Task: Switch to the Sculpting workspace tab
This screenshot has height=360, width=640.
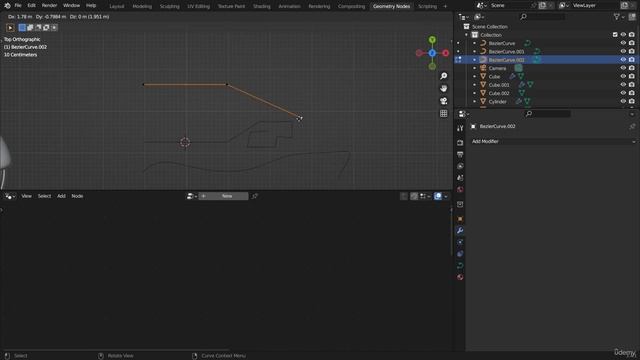Action: (x=169, y=6)
